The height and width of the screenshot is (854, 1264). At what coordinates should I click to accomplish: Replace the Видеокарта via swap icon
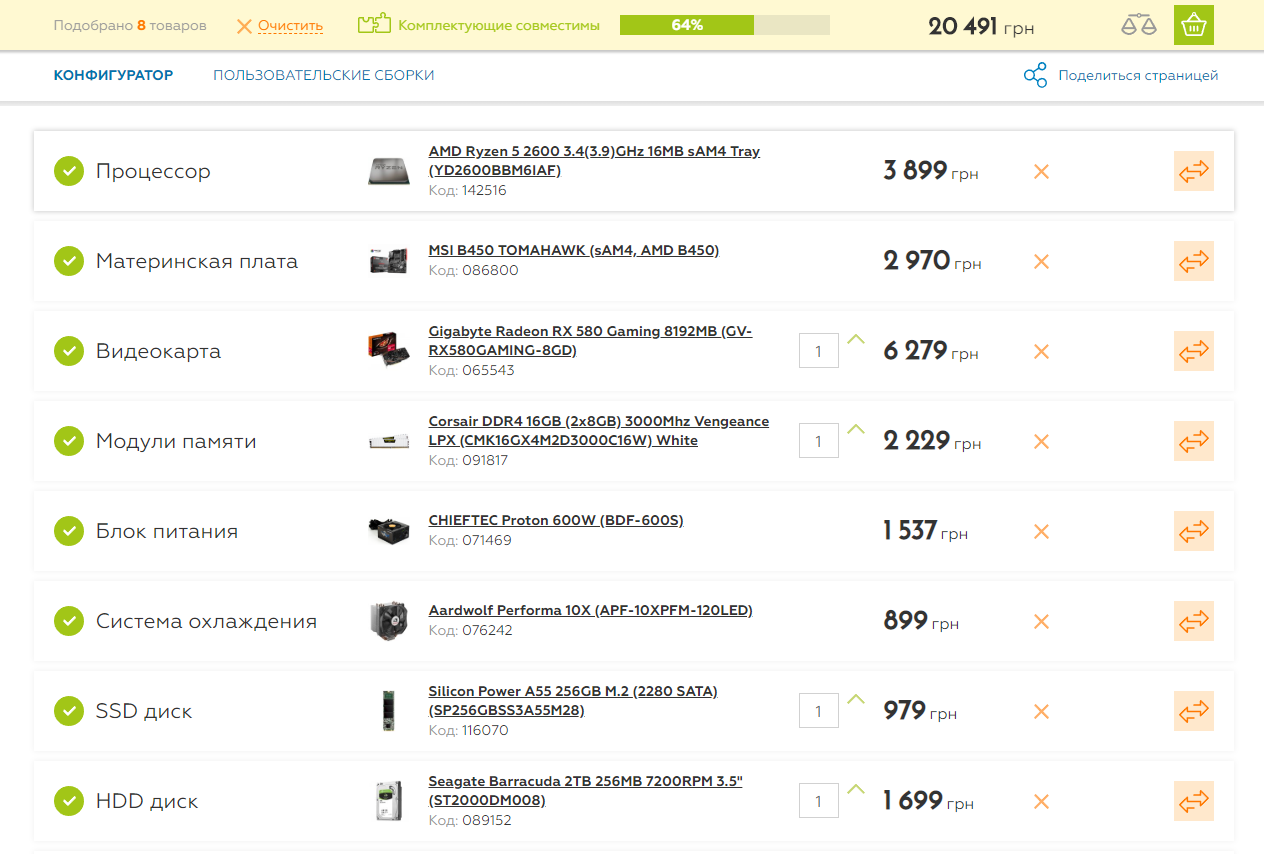coord(1194,351)
